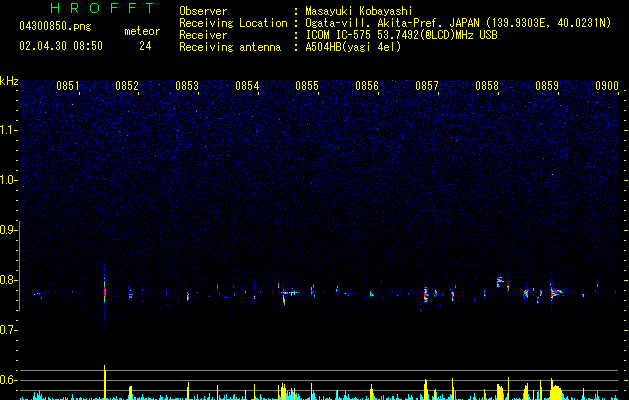Click the 'Receiving antenna' field label
Screen dimensions: 629x400
pyautogui.click(x=230, y=47)
